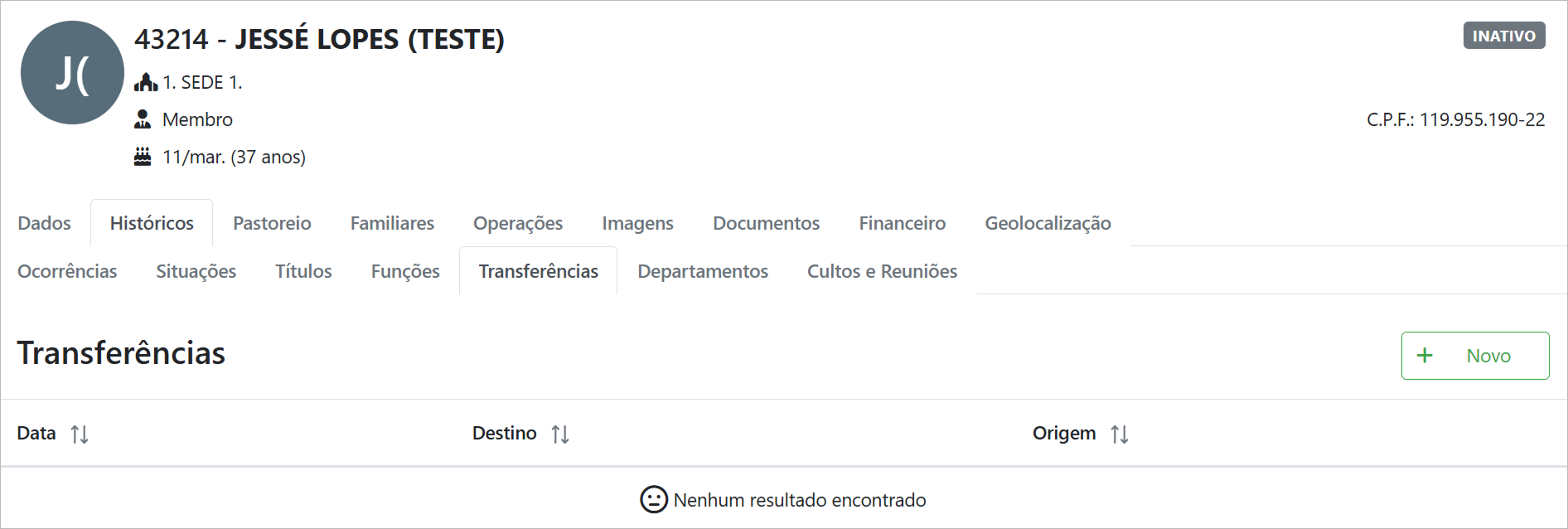Click the birthday cake icon
The image size is (1568, 529).
[143, 157]
